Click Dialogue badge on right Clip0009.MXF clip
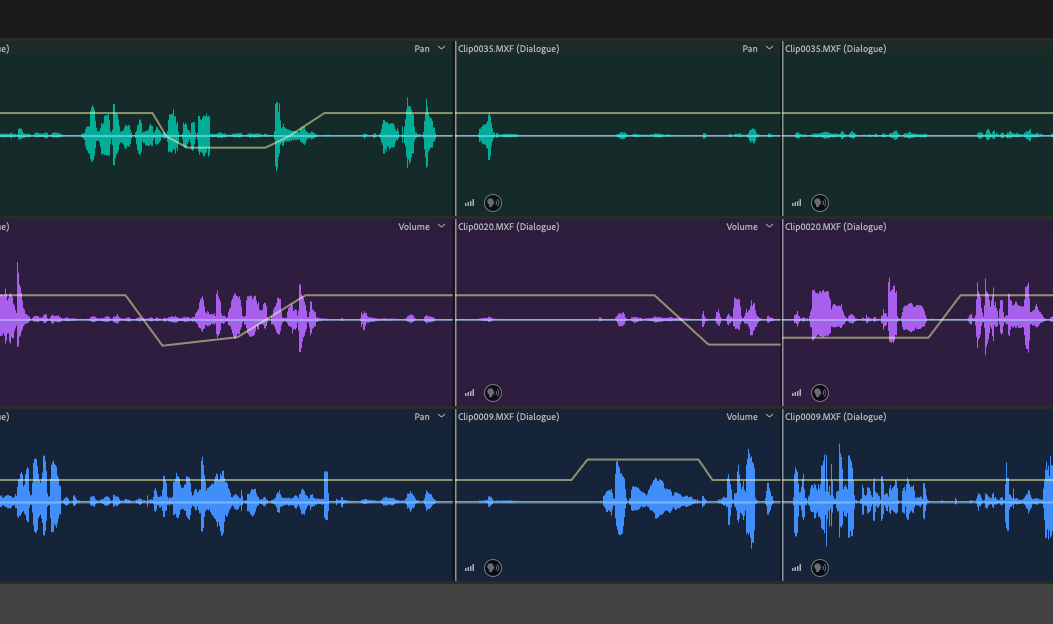 [x=820, y=568]
